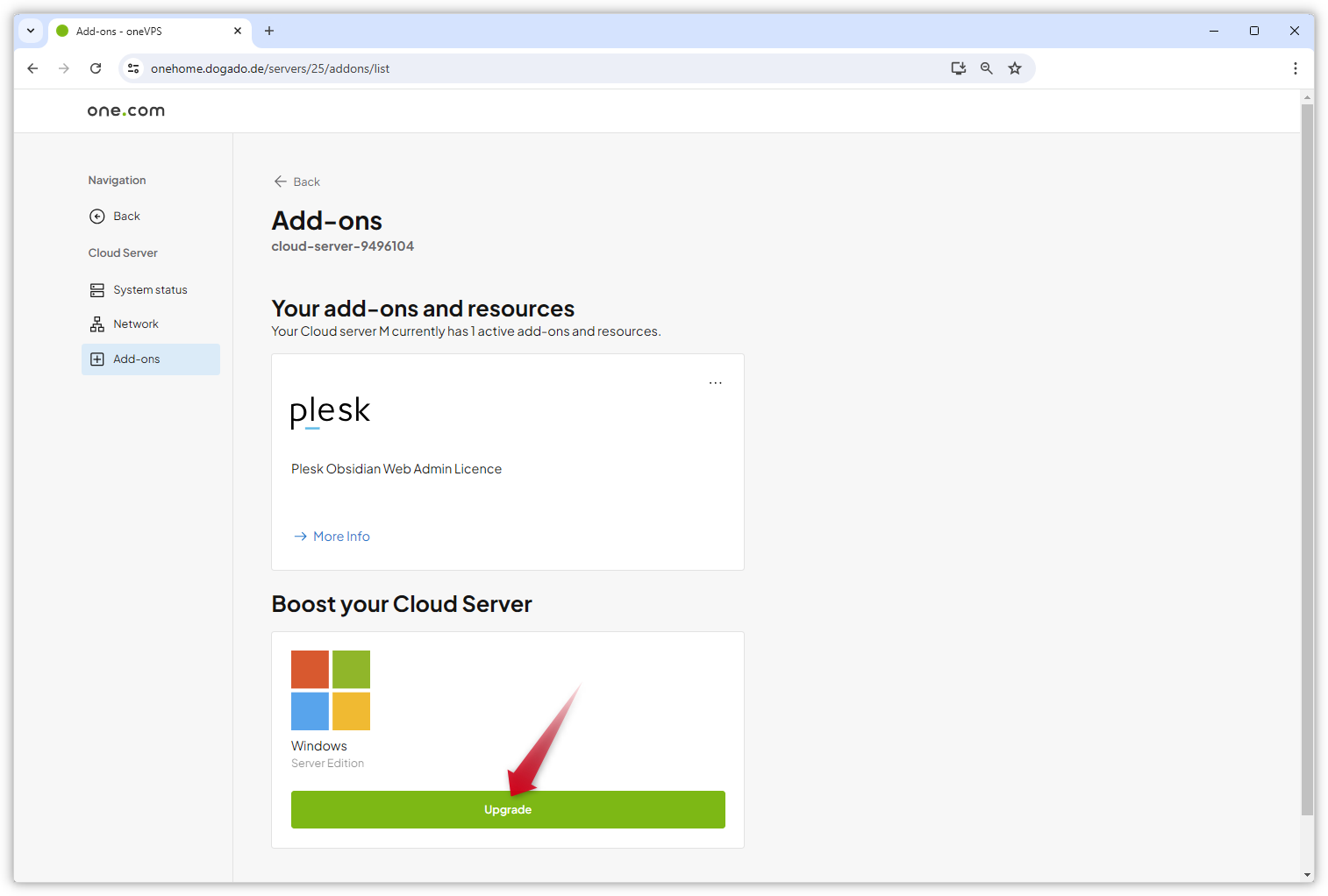Click the Plesk logo on the add-on card

tap(330, 411)
